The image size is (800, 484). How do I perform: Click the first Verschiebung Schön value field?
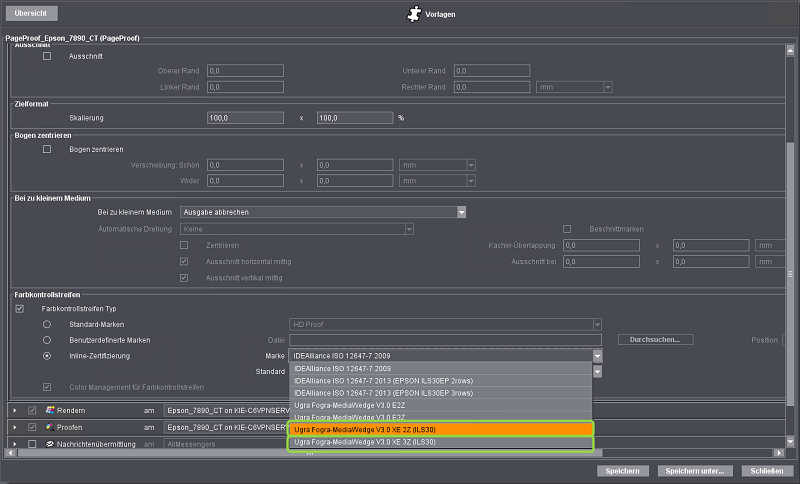coord(245,165)
